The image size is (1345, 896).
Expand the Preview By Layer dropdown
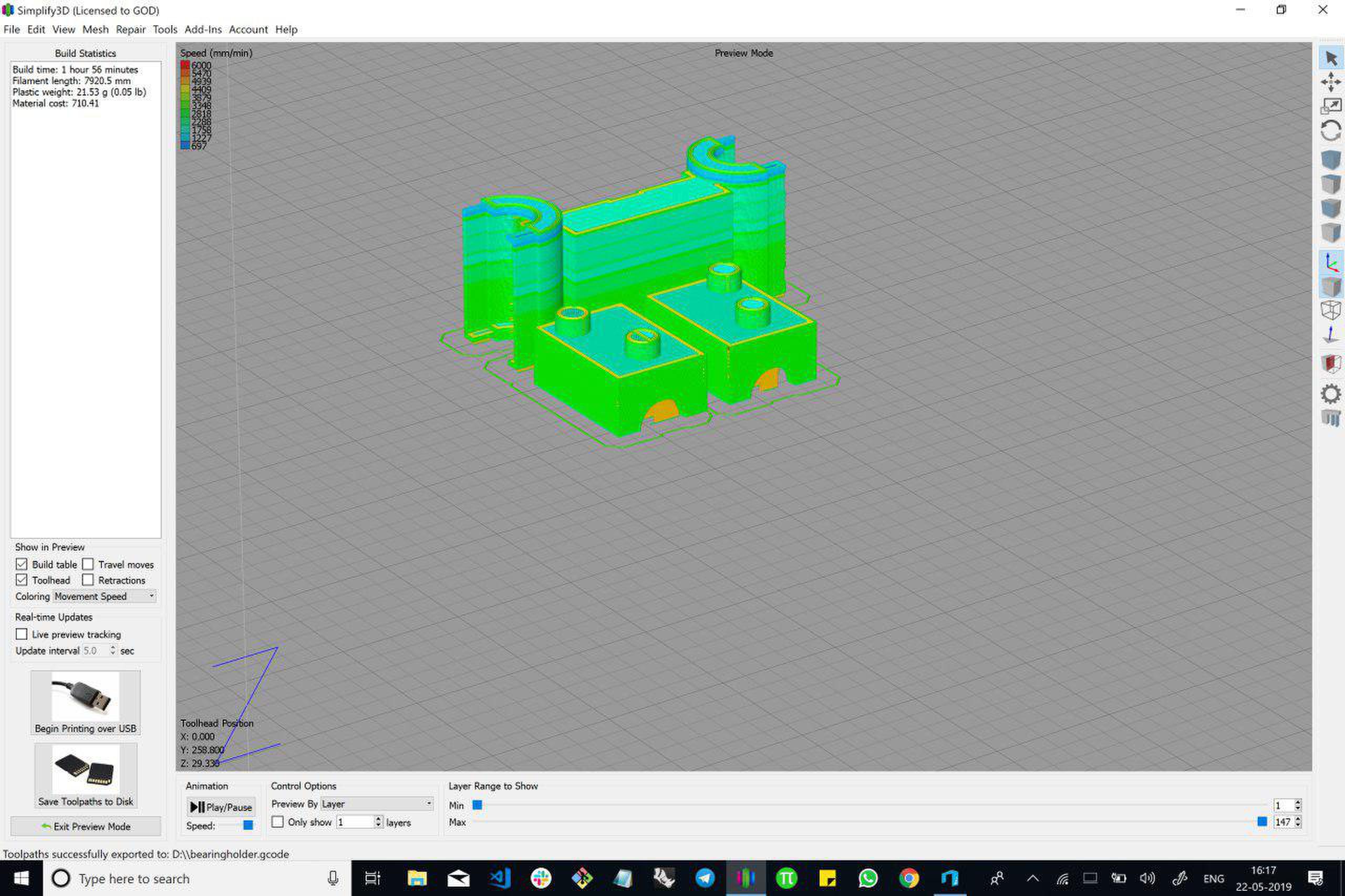point(376,804)
